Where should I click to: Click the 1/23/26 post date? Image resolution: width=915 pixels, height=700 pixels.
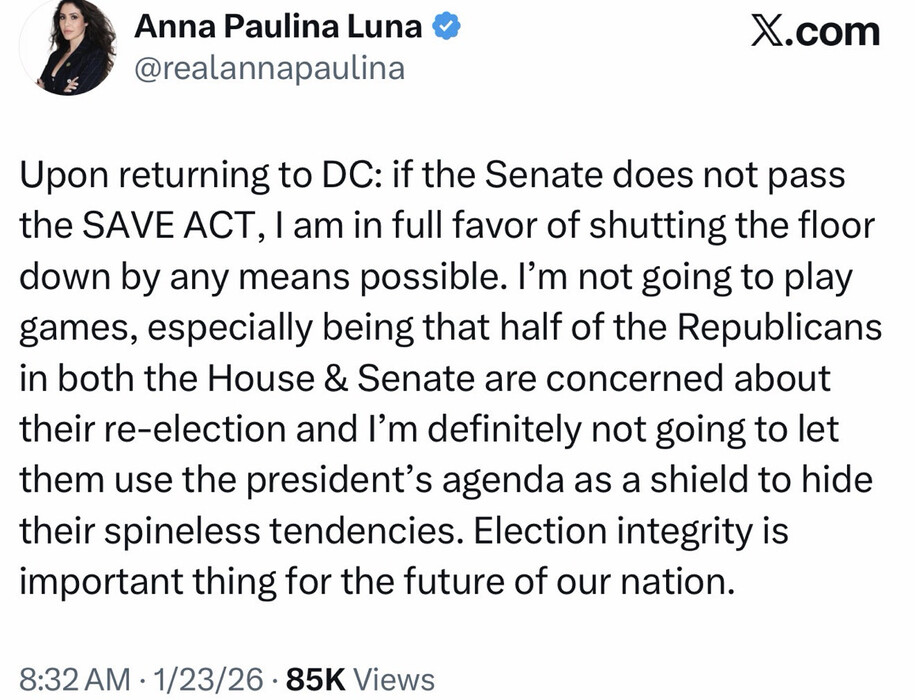211,680
